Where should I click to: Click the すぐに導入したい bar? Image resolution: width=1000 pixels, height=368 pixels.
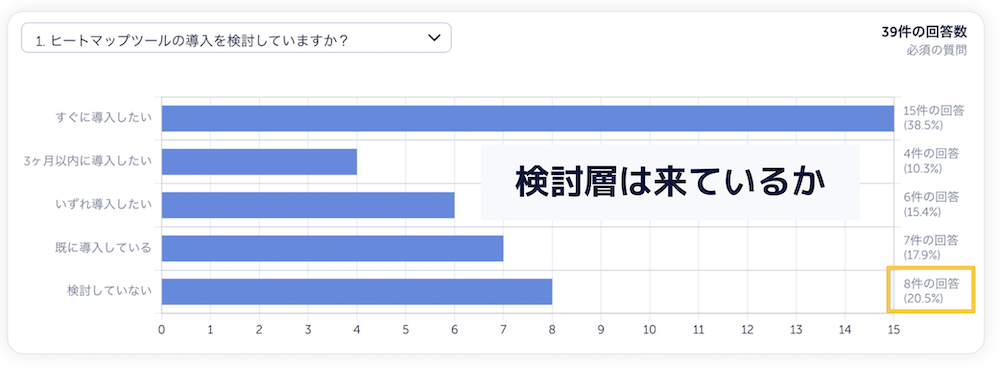(x=527, y=118)
